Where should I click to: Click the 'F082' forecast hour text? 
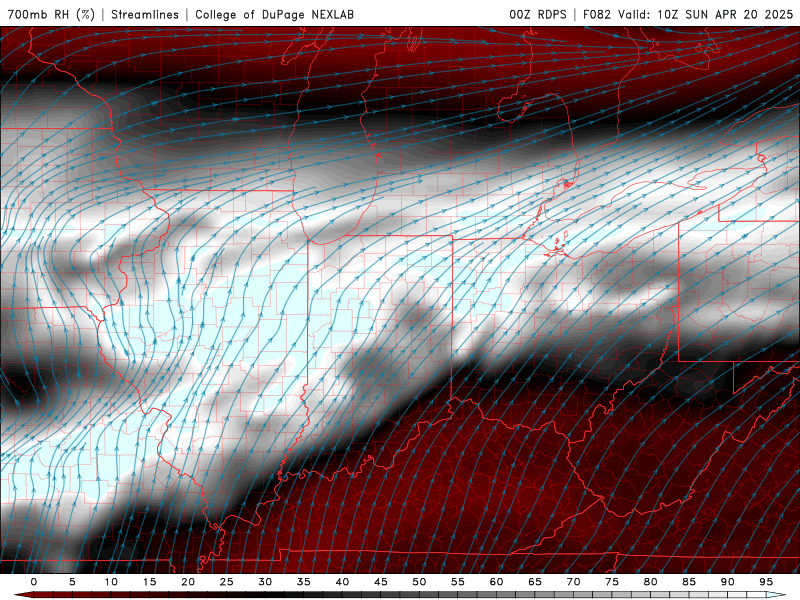tap(597, 14)
